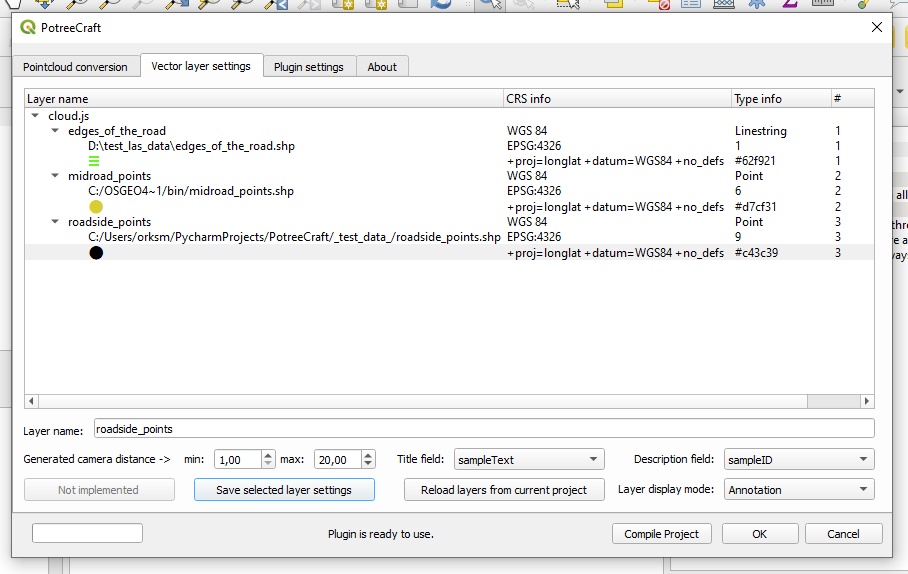Decrease the min camera distance value
This screenshot has width=908, height=574.
268,463
